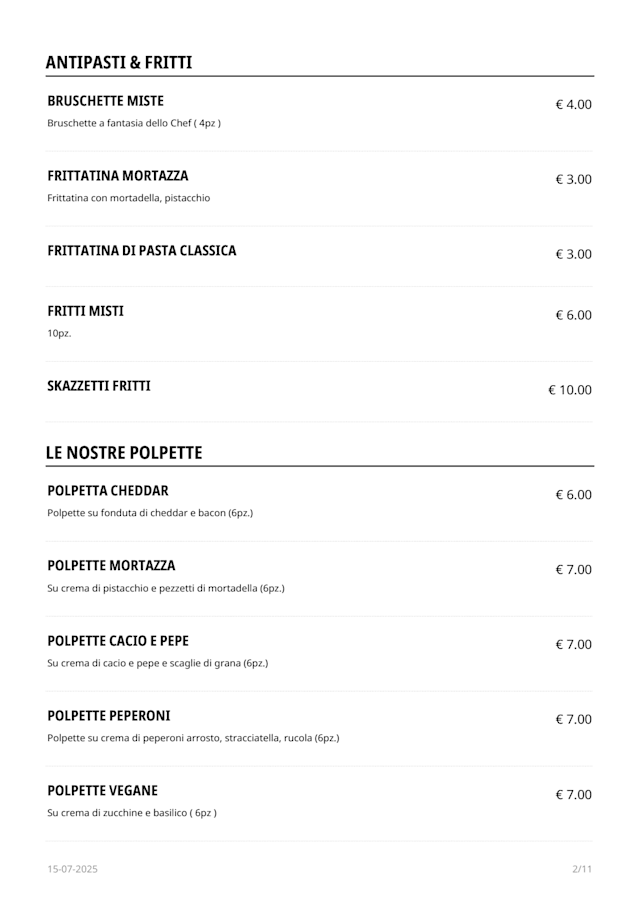
Task: Select the BRUSCHETTE MISTE menu item
Action: [x=105, y=101]
